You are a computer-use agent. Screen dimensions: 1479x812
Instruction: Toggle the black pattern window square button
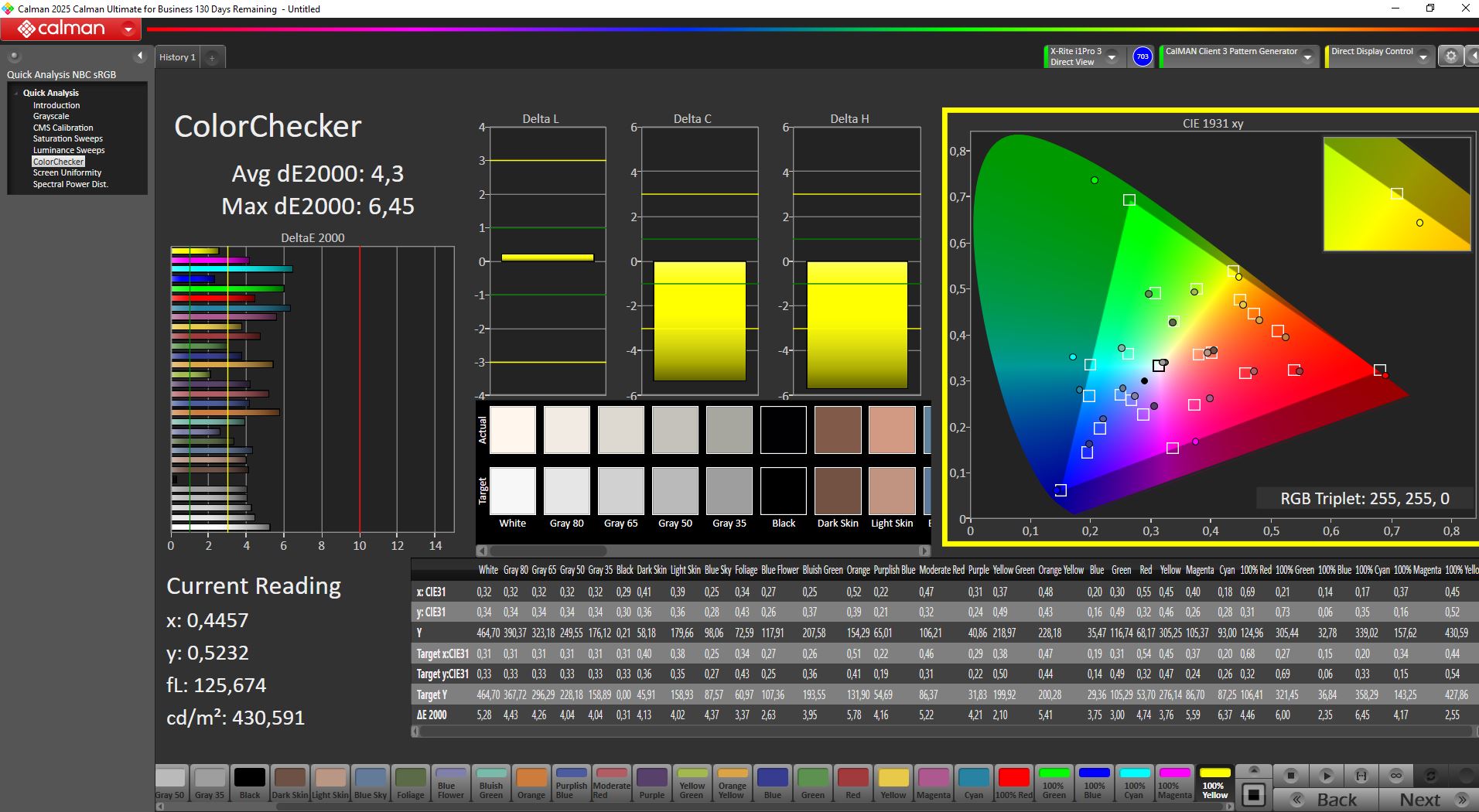pos(1254,795)
